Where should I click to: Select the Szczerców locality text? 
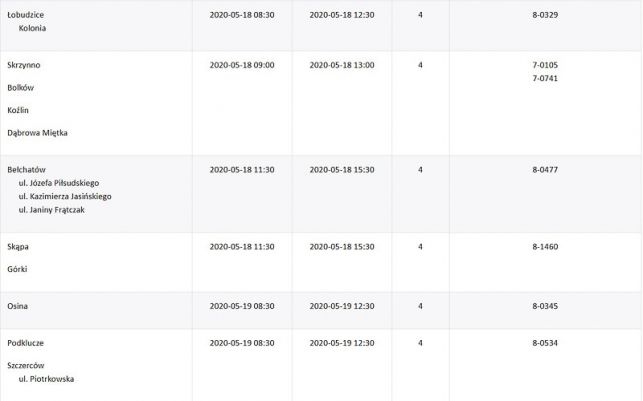pos(27,366)
